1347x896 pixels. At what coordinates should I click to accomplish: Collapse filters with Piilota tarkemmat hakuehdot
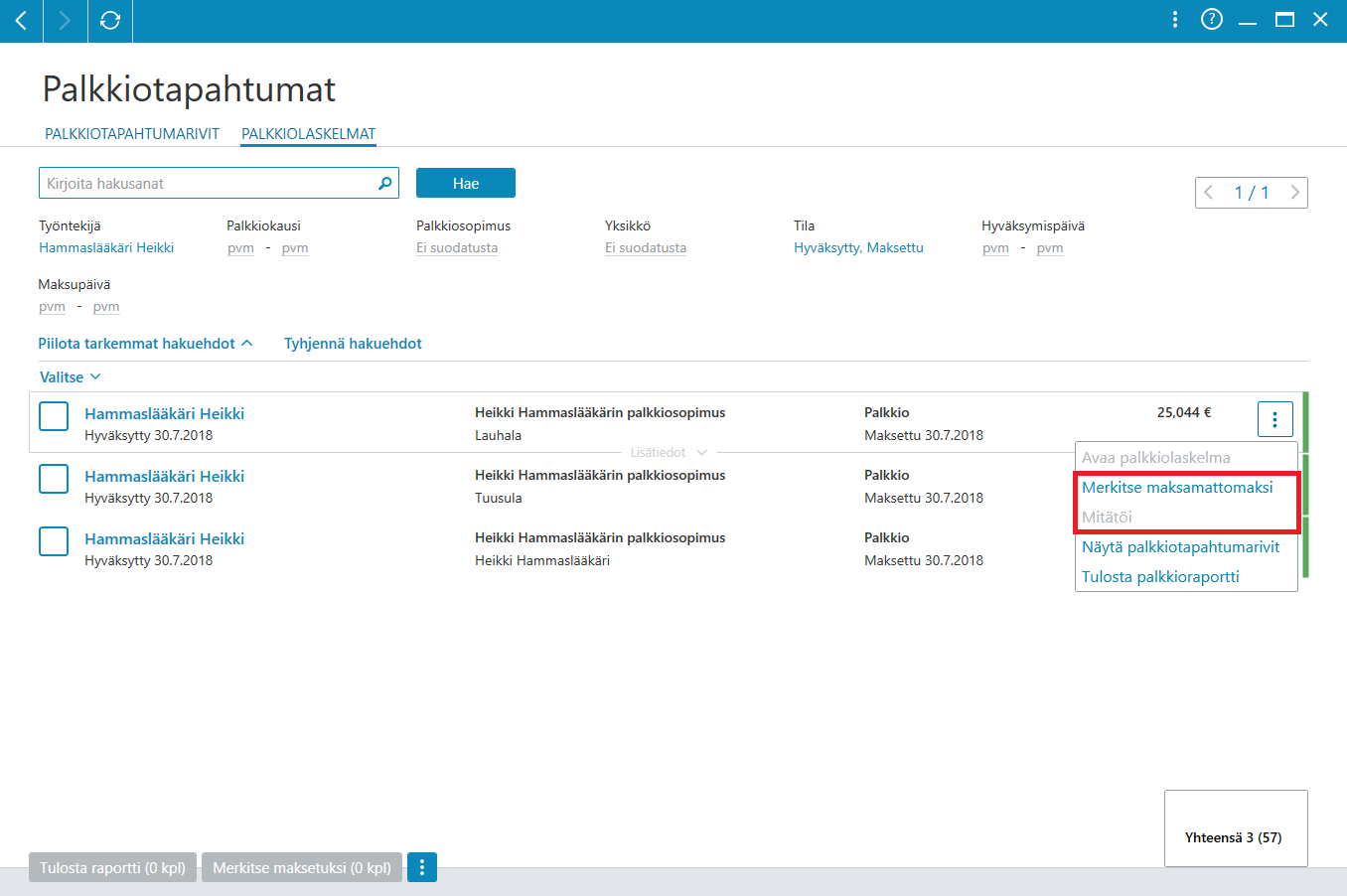145,343
